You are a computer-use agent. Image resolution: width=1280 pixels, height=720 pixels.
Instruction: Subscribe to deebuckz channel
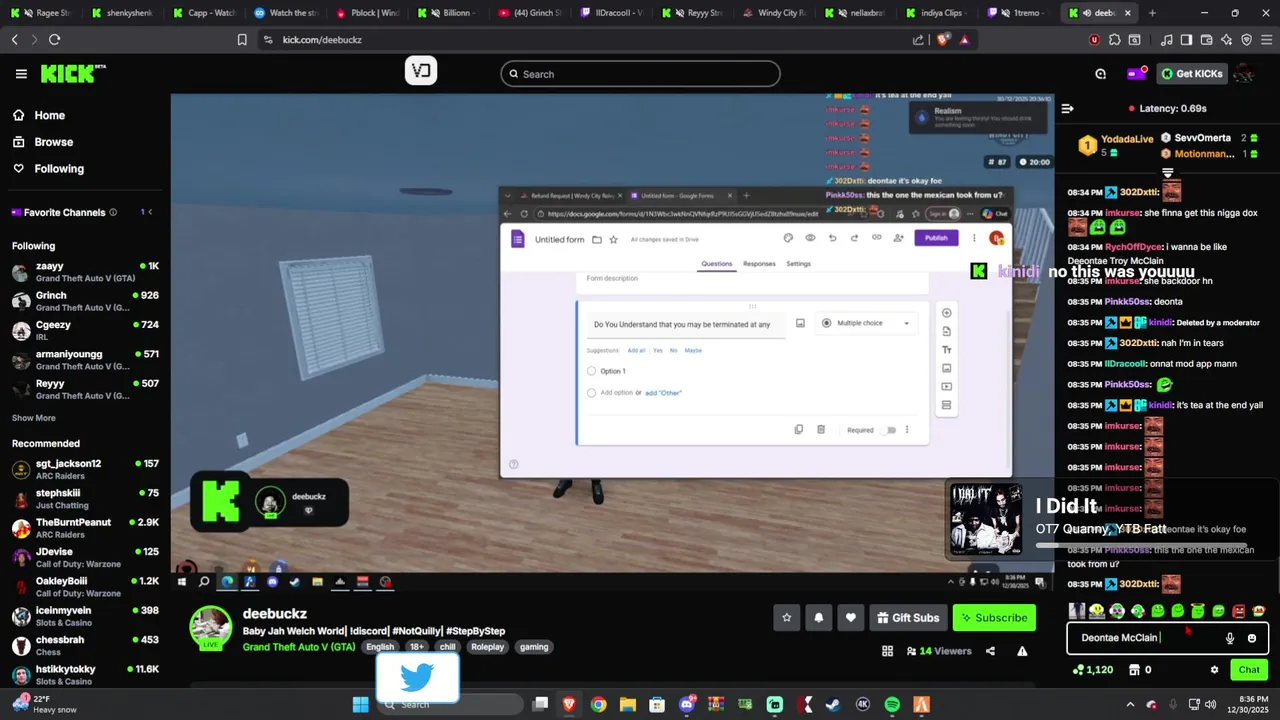pos(994,618)
